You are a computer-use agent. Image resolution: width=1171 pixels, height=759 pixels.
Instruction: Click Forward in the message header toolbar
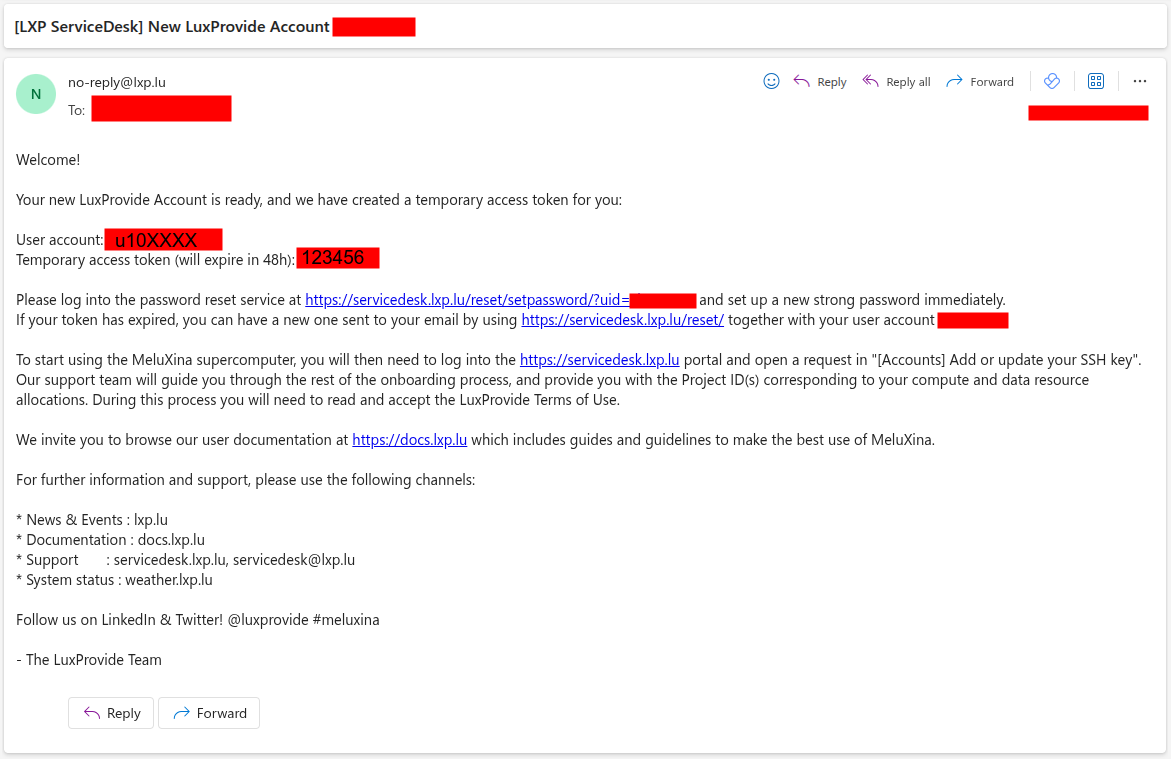[x=980, y=82]
